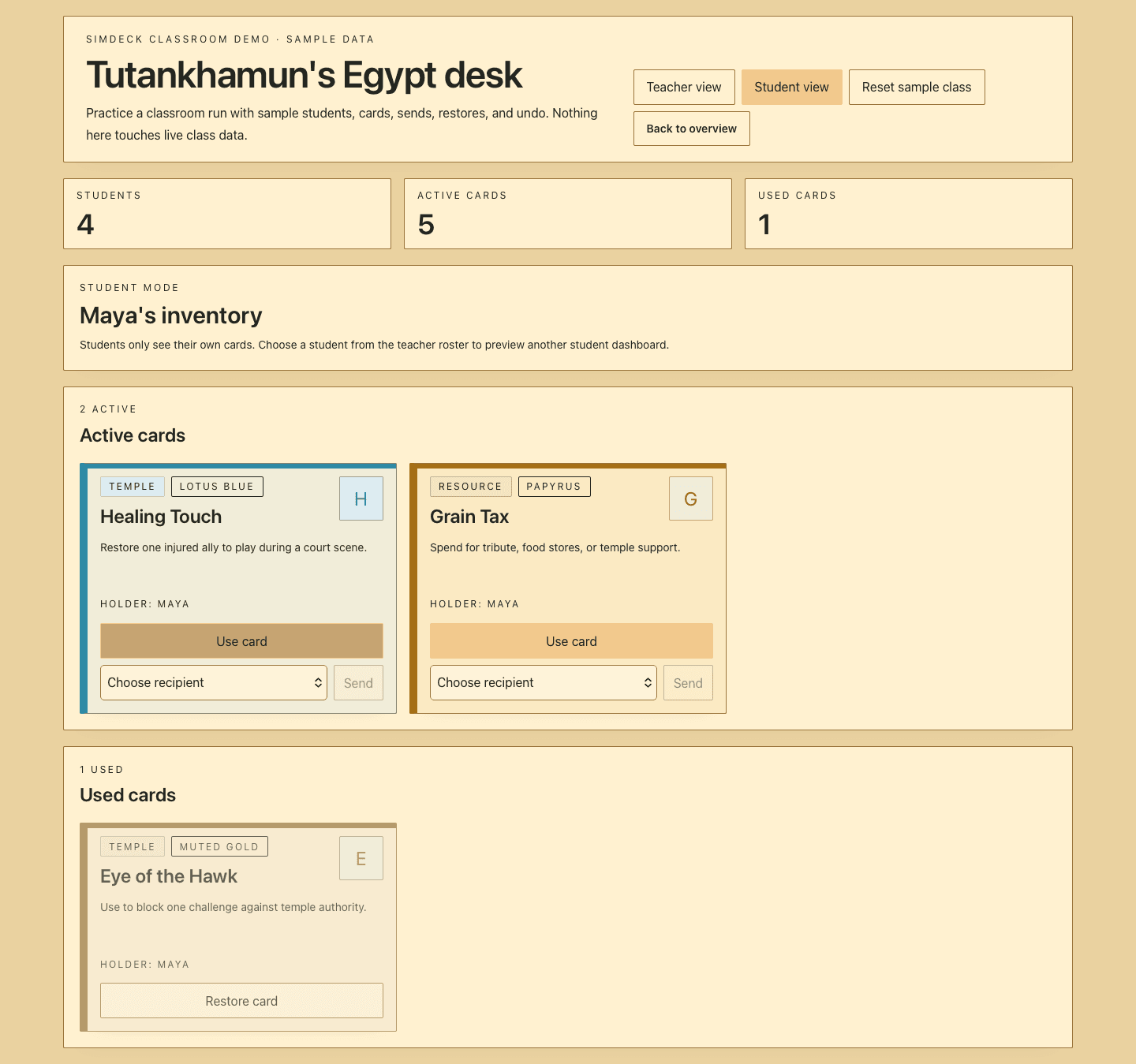The image size is (1136, 1064).
Task: Click Holder: Maya on Eye of the Hawk card
Action: (145, 965)
